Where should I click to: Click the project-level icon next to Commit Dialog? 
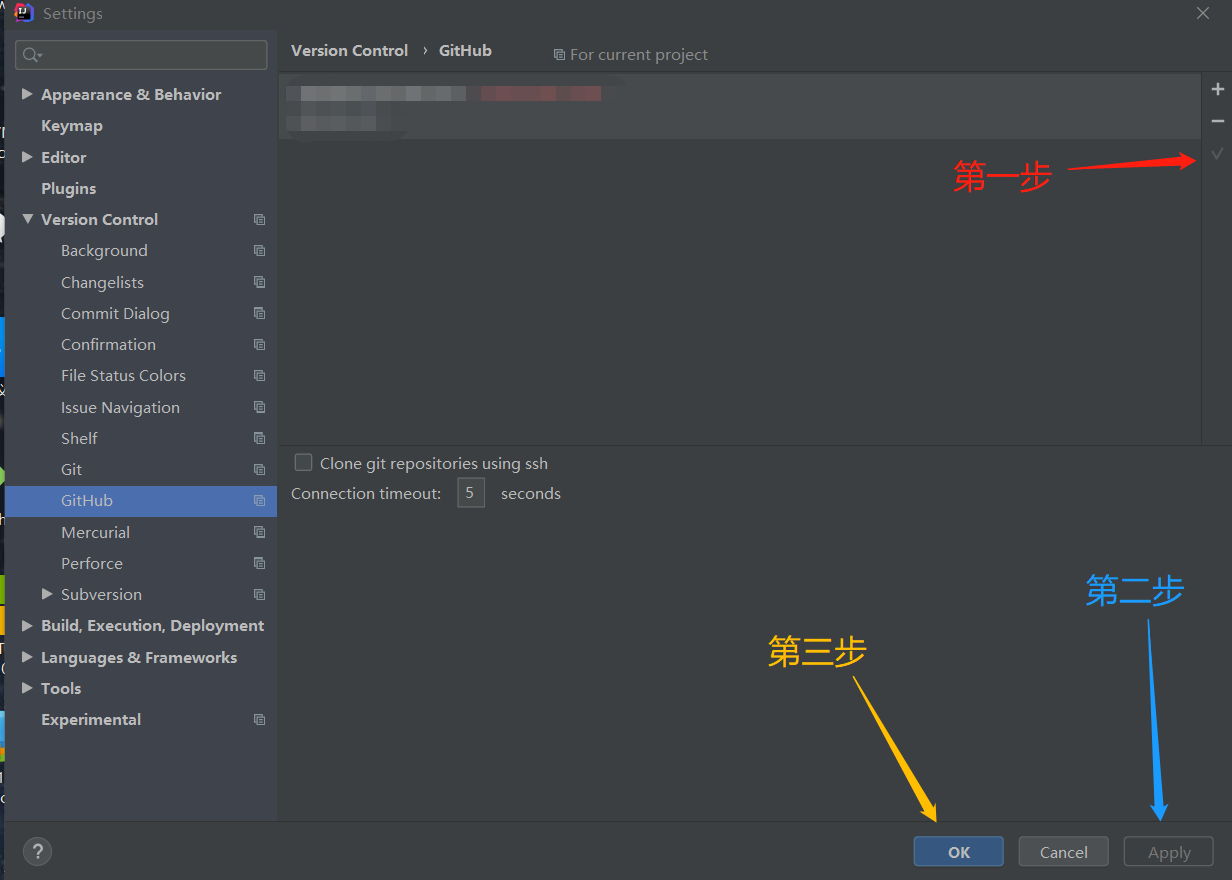260,313
